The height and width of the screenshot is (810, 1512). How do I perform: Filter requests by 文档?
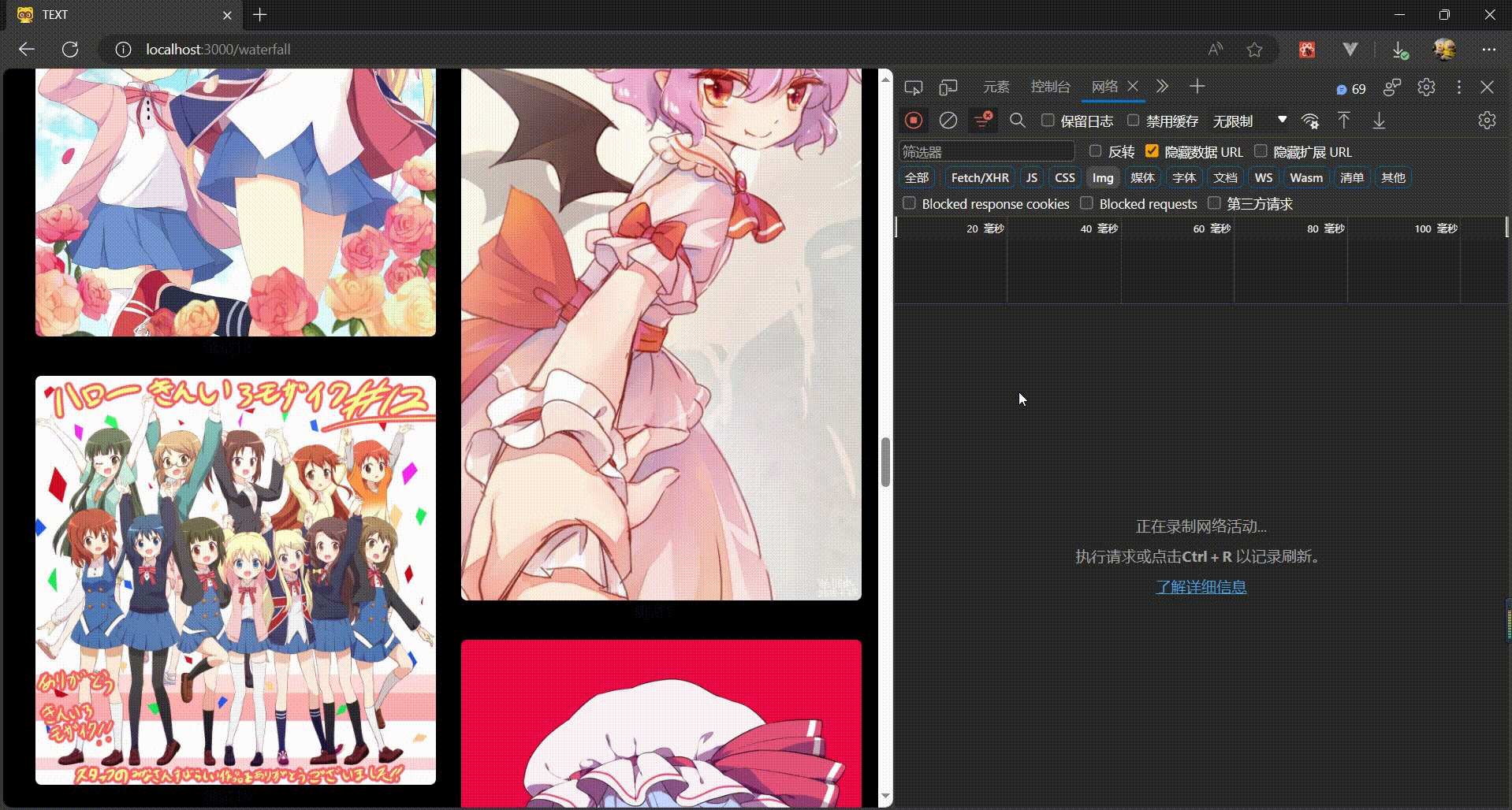pos(1225,177)
